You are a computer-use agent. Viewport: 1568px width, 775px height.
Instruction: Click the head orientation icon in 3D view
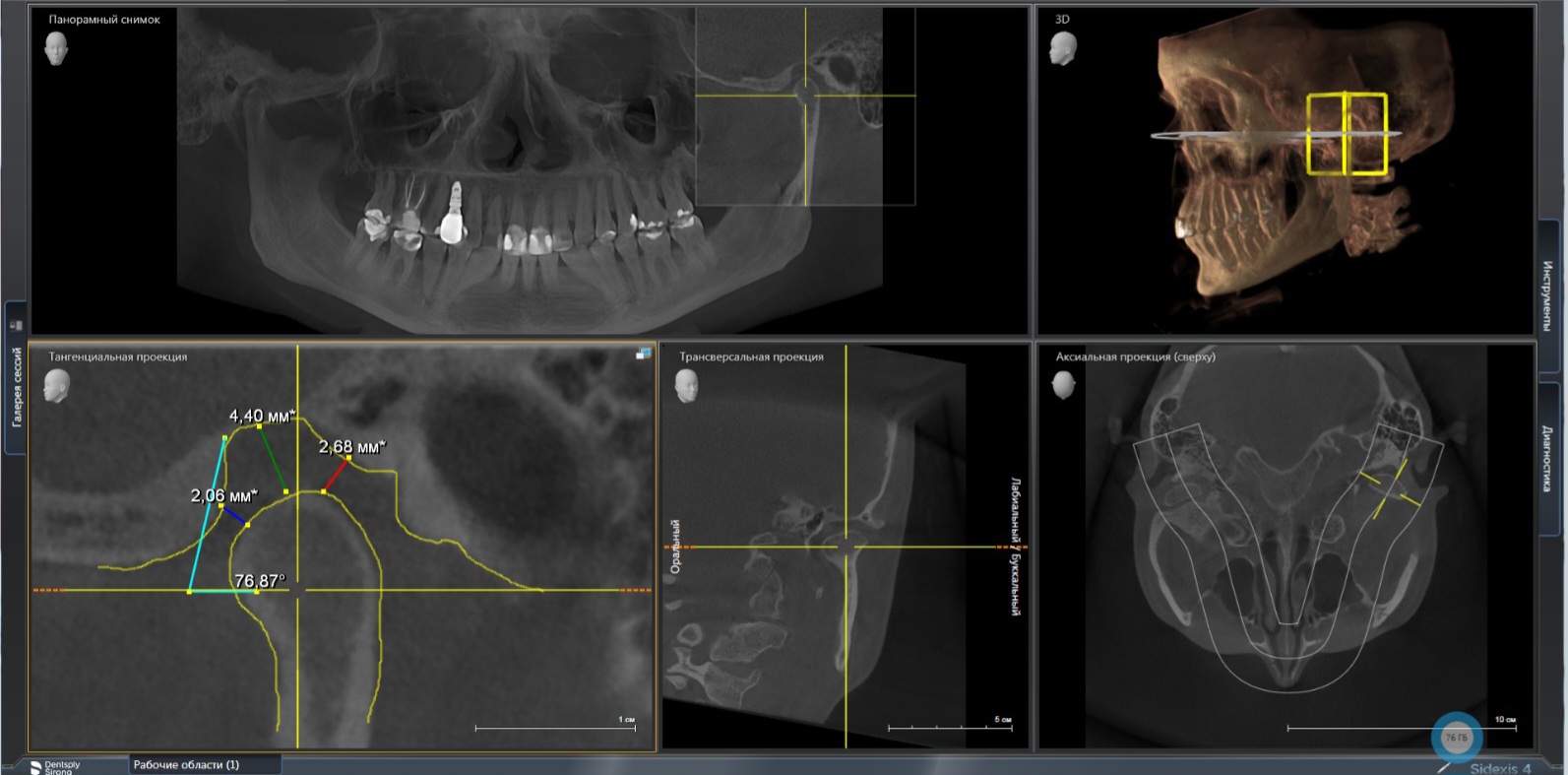1062,48
